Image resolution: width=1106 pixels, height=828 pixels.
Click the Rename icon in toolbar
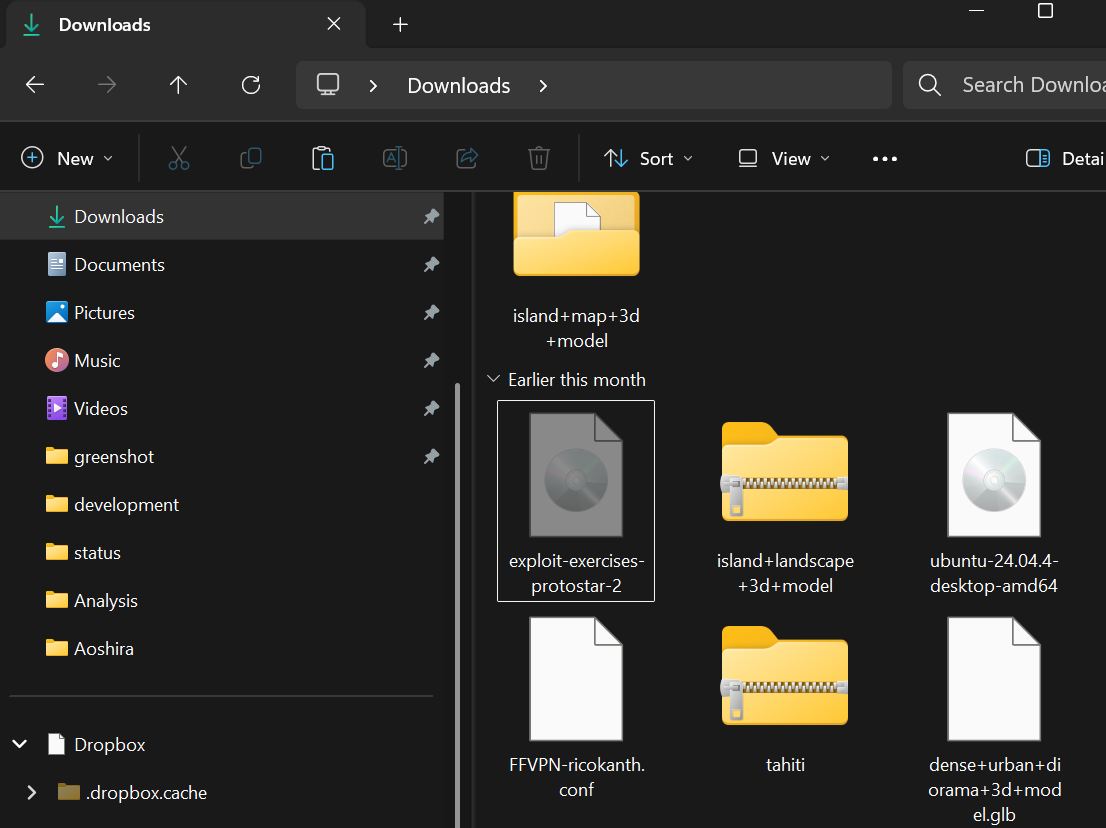click(x=395, y=158)
